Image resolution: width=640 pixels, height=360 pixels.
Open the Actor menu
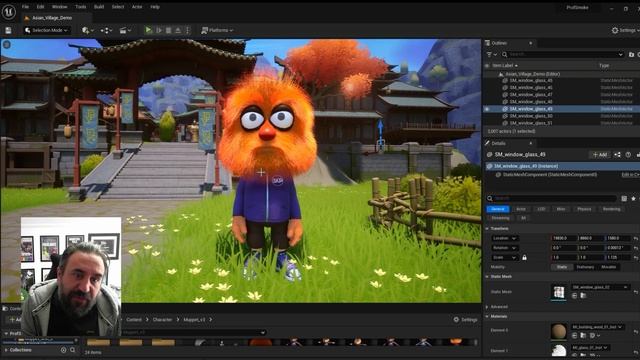[x=137, y=7]
